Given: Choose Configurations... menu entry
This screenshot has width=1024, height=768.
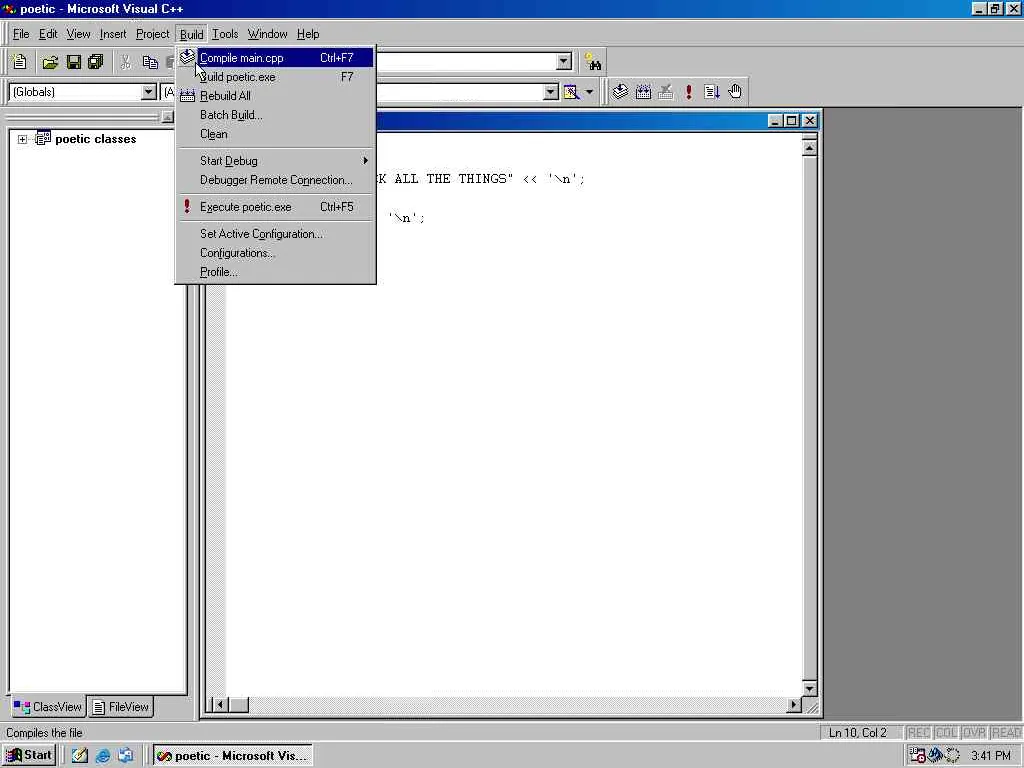Looking at the screenshot, I should point(276,253).
